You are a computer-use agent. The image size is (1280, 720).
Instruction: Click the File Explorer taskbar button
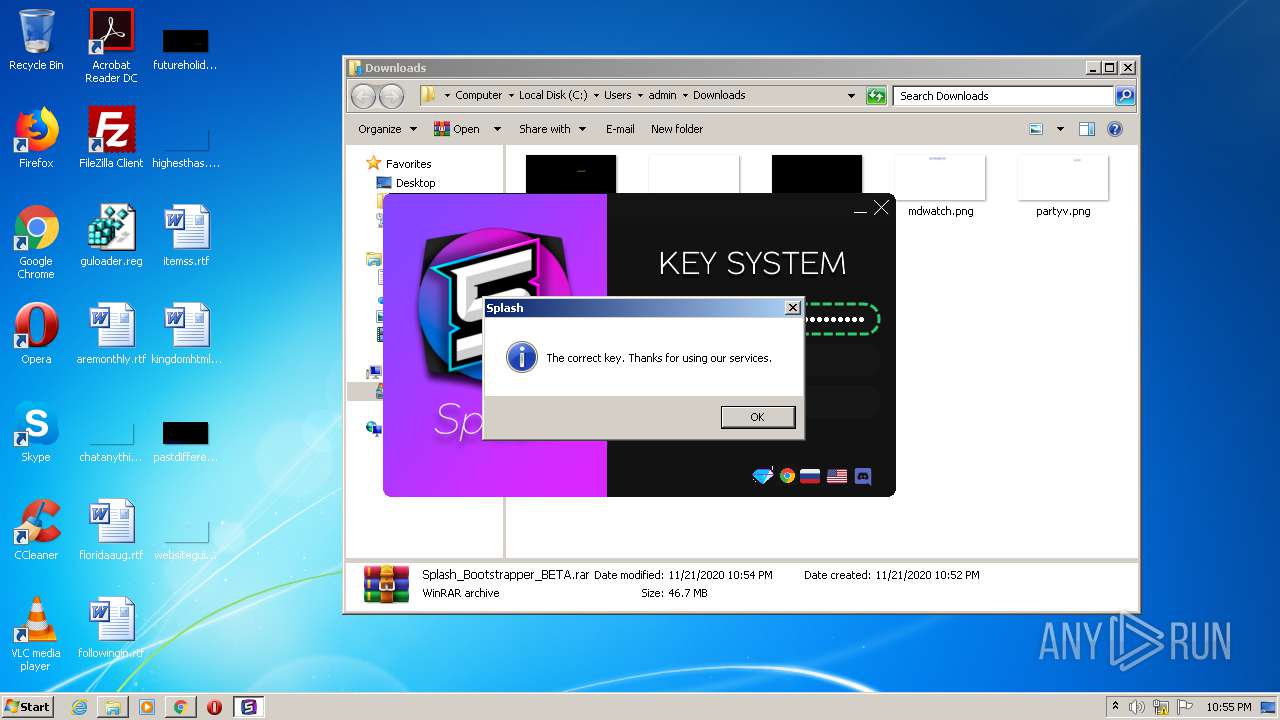tap(113, 707)
